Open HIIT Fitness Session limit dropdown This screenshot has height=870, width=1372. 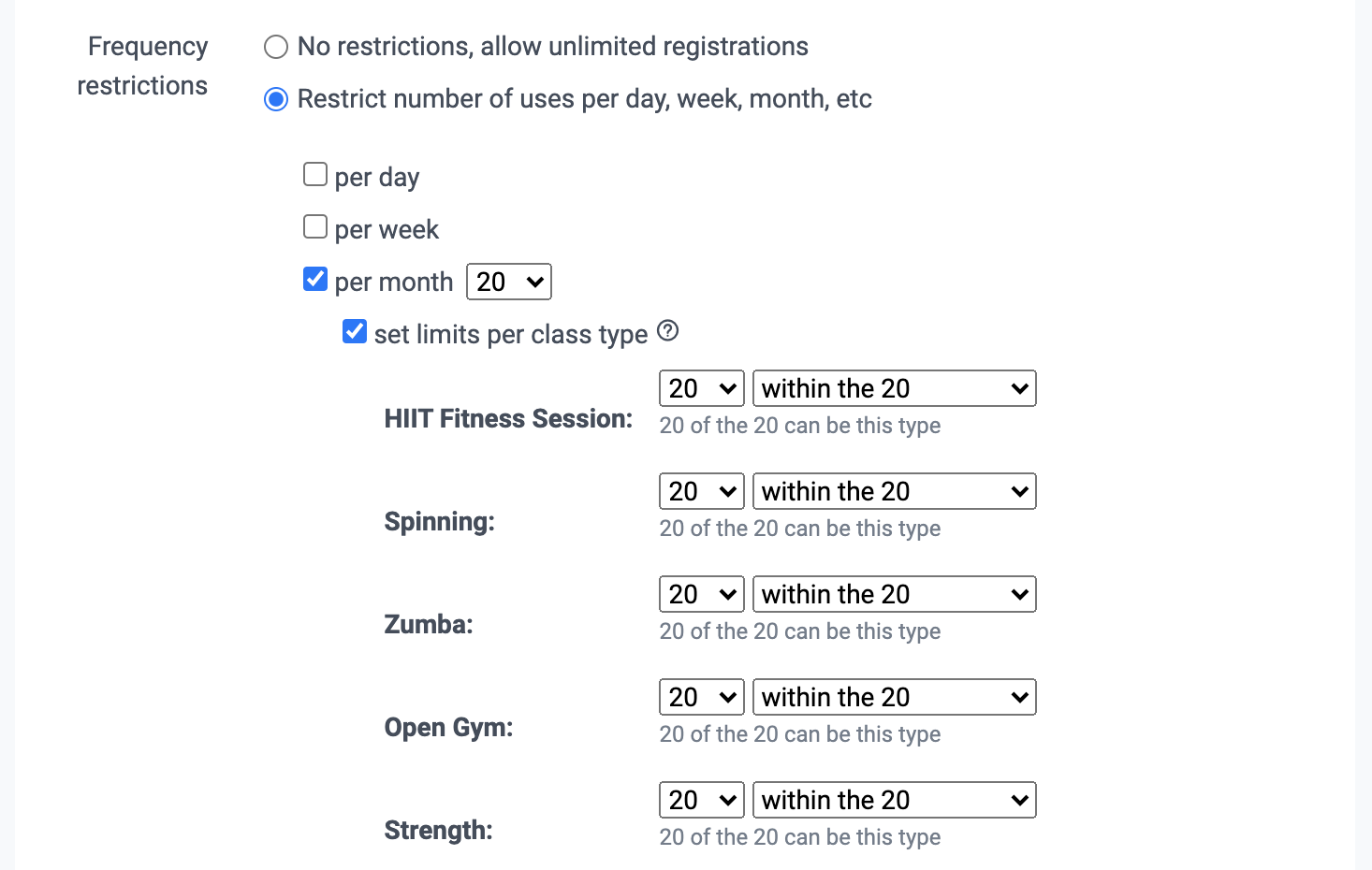tap(701, 388)
